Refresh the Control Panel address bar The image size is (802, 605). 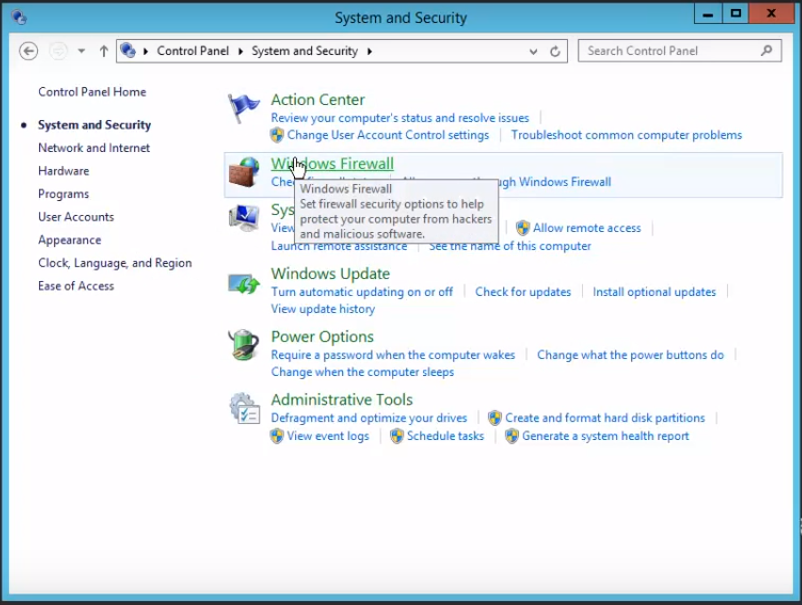point(555,51)
